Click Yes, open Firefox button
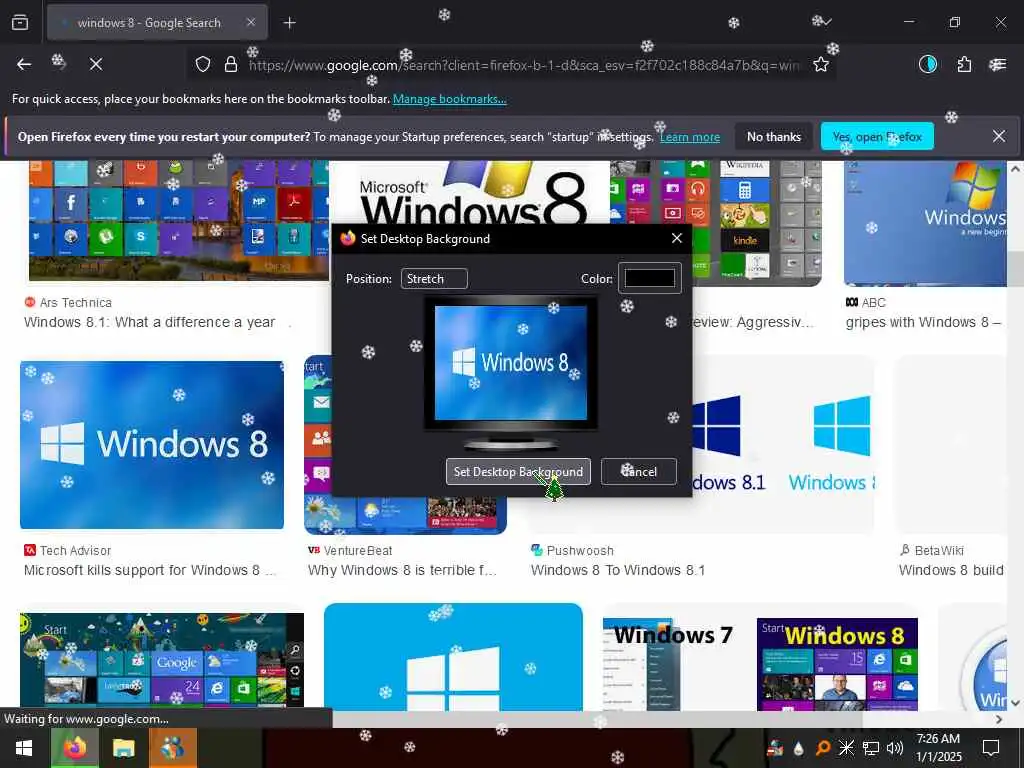 (x=877, y=136)
